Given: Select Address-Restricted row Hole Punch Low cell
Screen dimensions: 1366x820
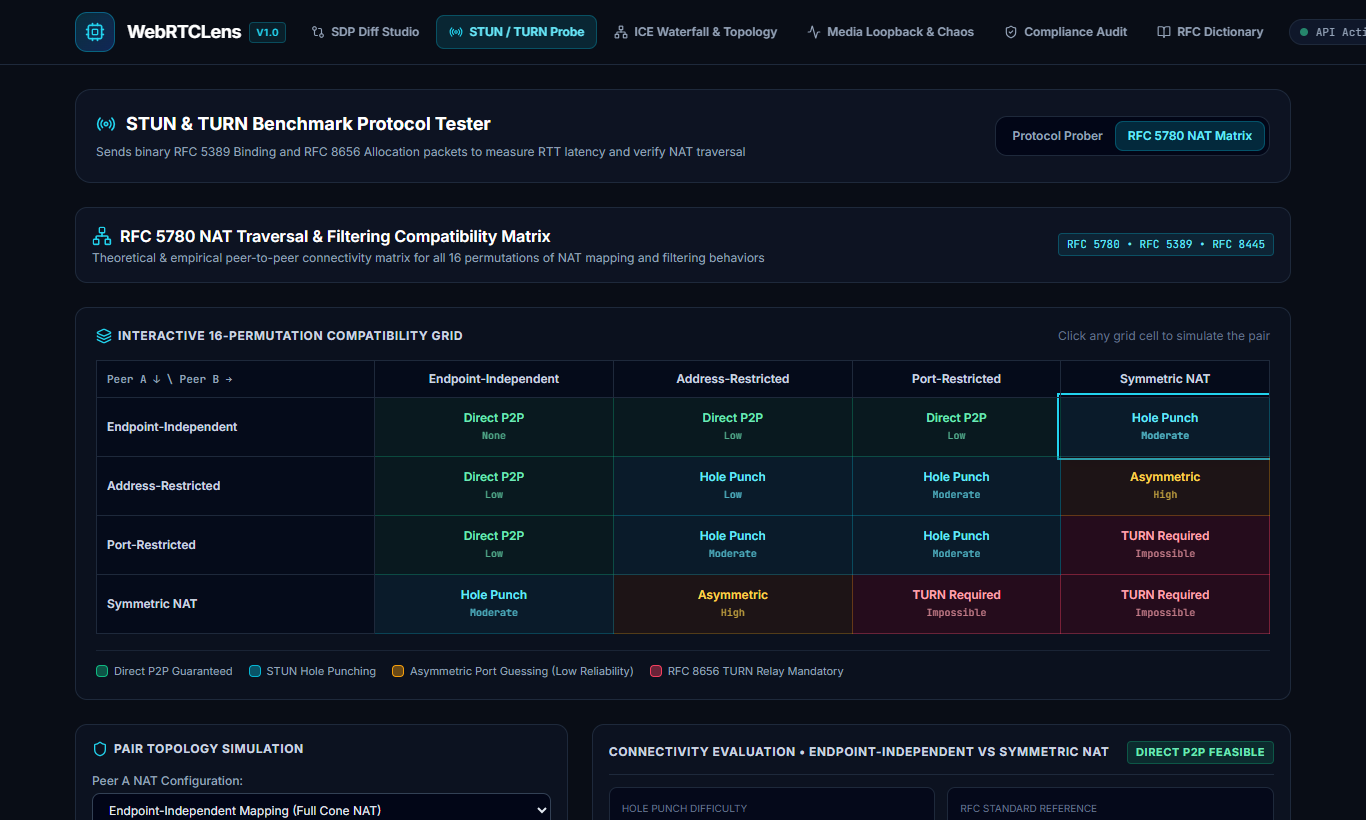Looking at the screenshot, I should click(733, 486).
